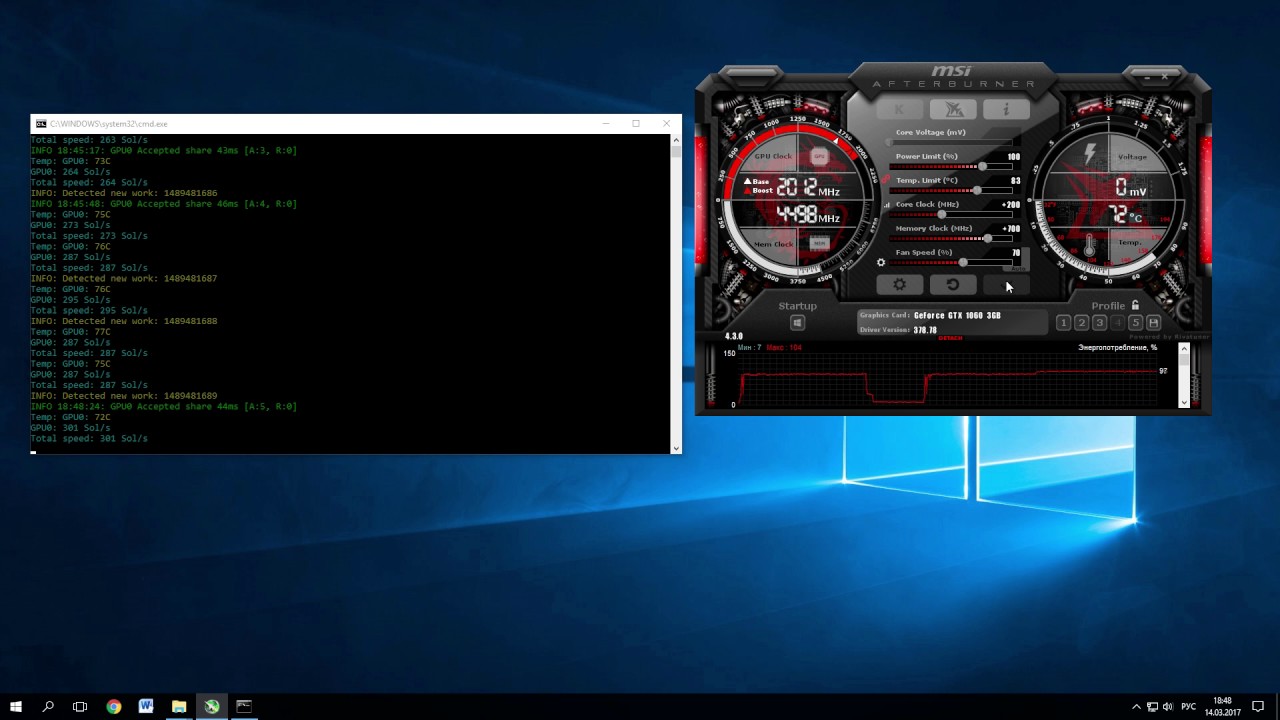Open Task View from the taskbar
The image size is (1280, 720).
pos(80,706)
